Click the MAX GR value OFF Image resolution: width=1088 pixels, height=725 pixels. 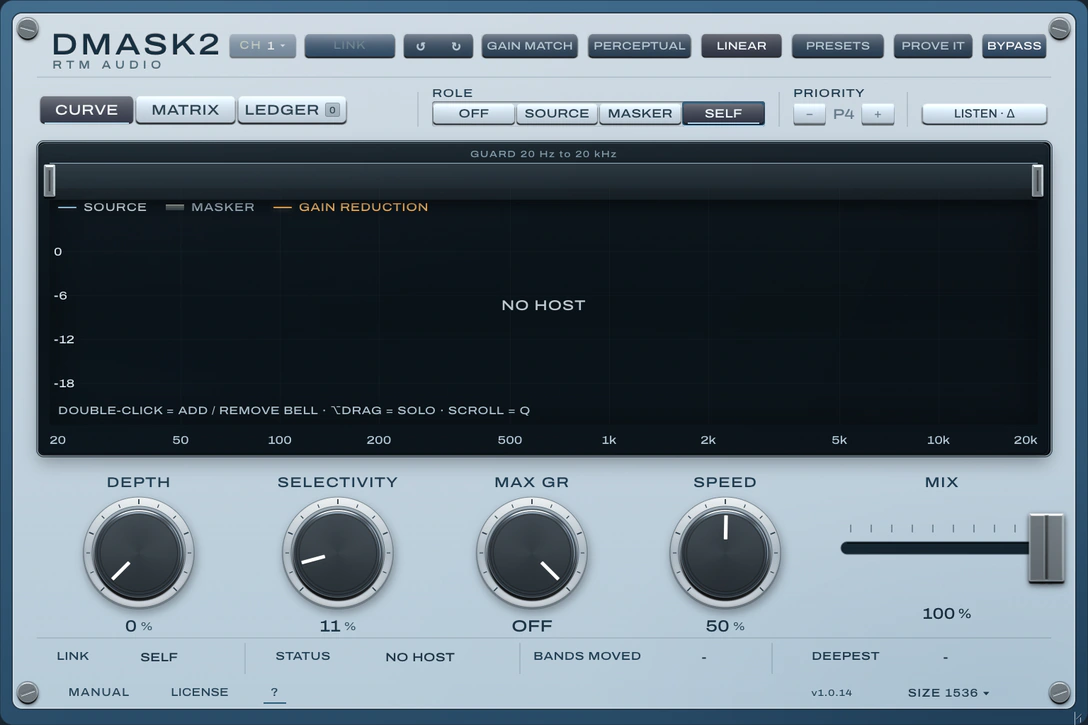(532, 626)
